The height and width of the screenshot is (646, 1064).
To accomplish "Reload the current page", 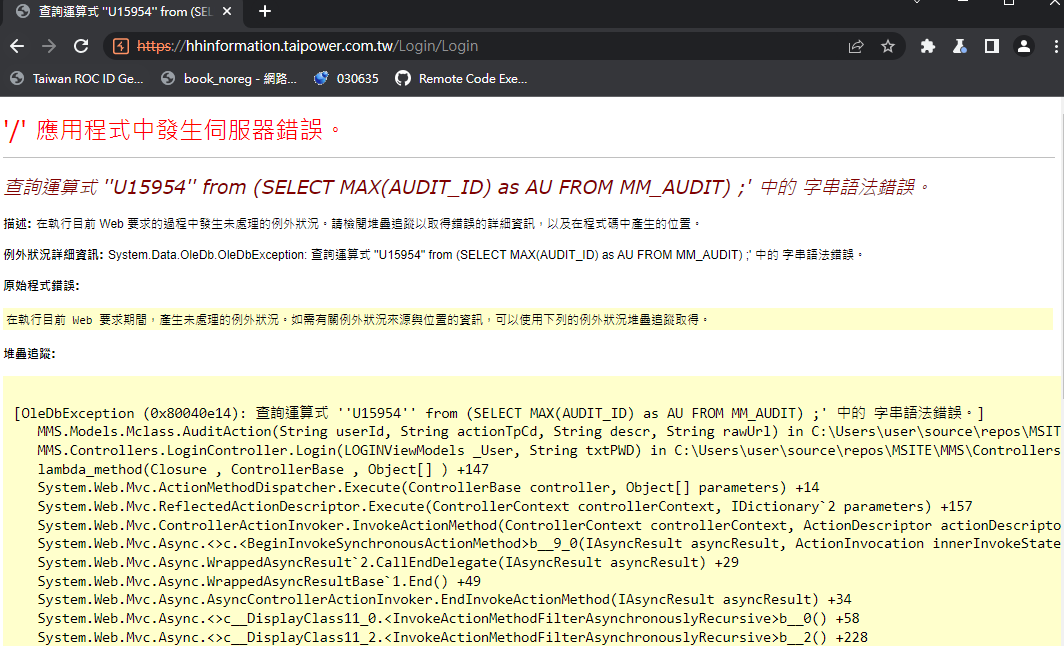I will click(81, 46).
